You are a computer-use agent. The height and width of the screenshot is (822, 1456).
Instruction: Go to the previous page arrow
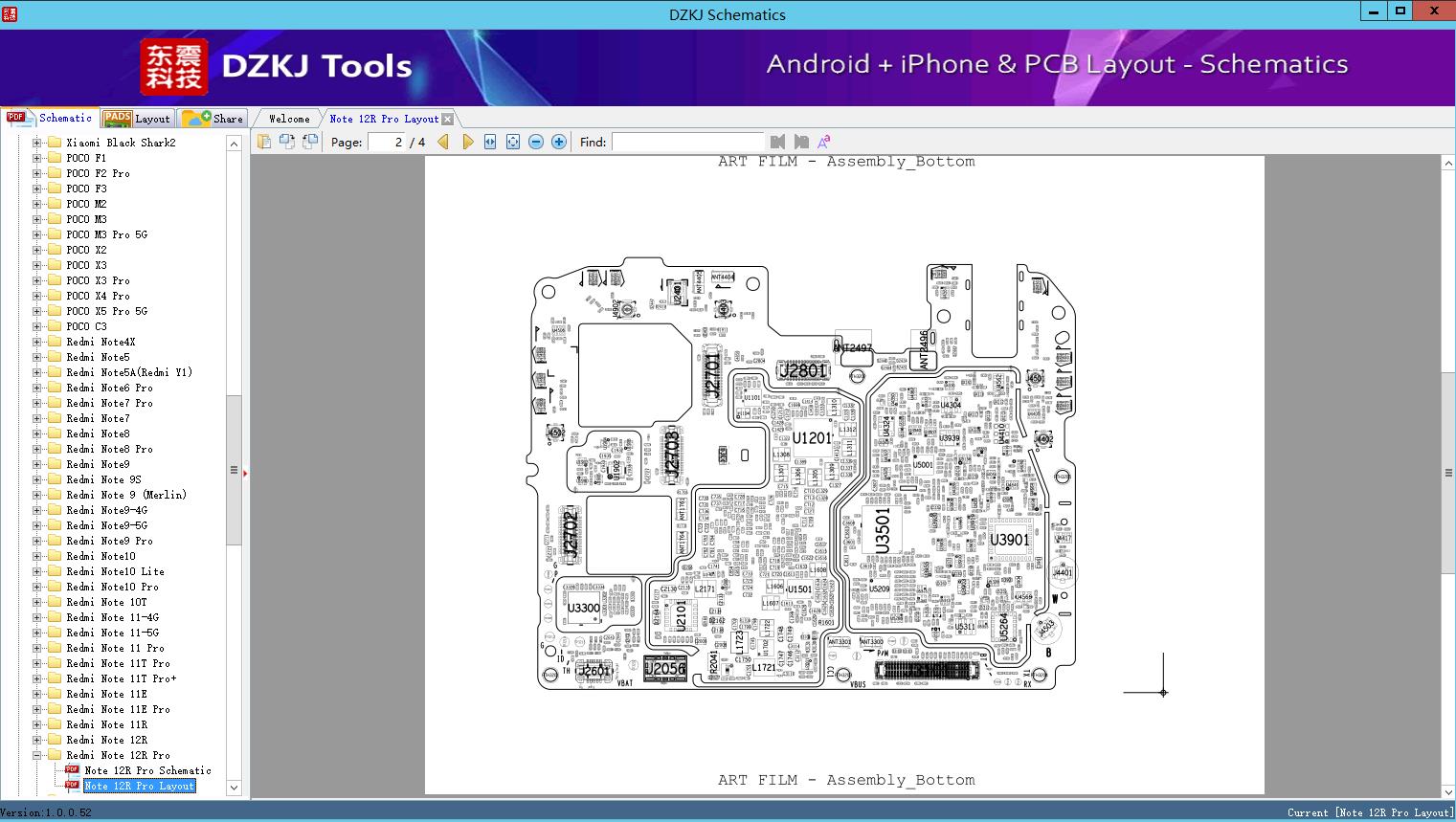(x=443, y=142)
